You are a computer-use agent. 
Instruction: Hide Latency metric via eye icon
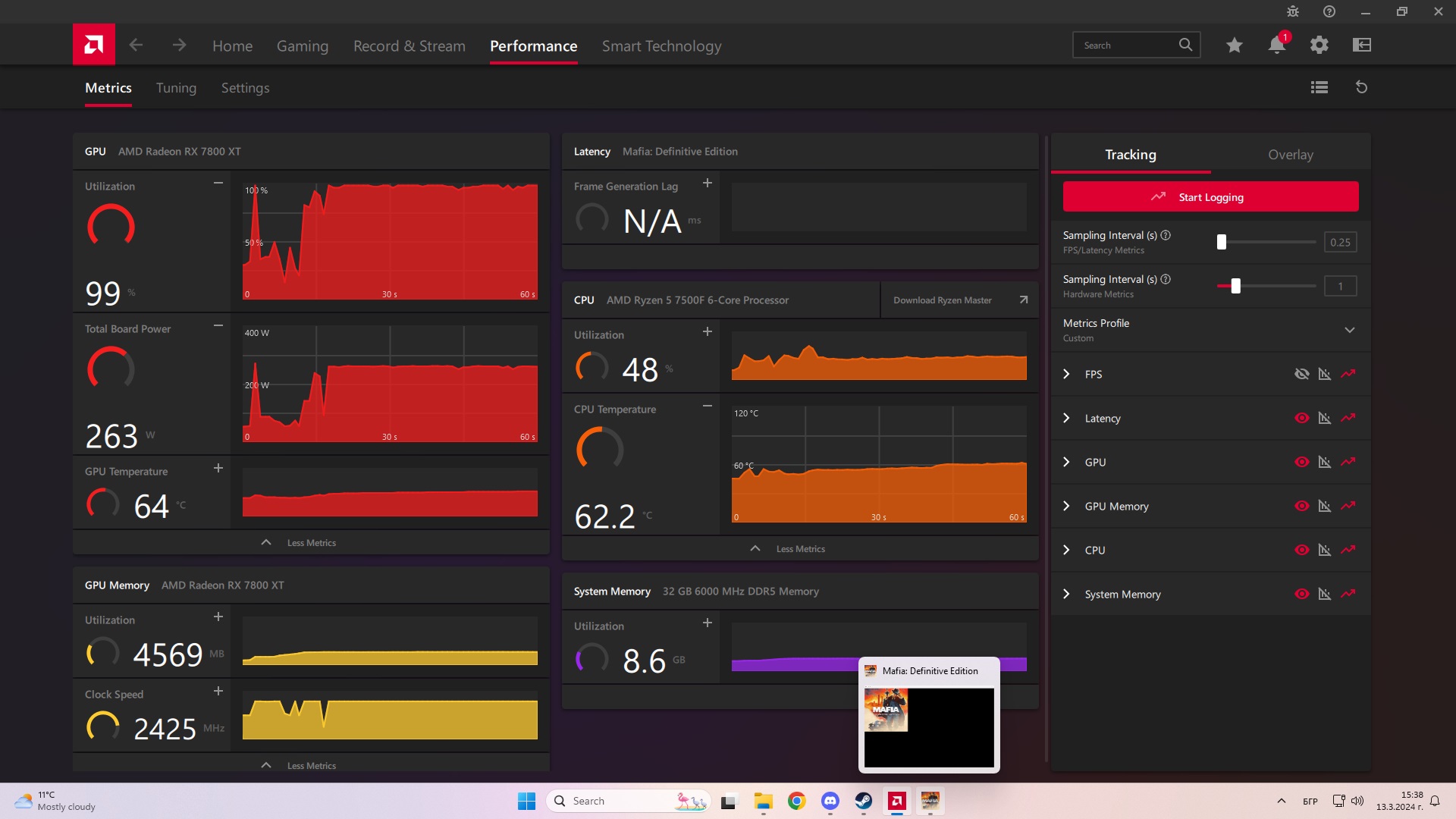pyautogui.click(x=1301, y=418)
